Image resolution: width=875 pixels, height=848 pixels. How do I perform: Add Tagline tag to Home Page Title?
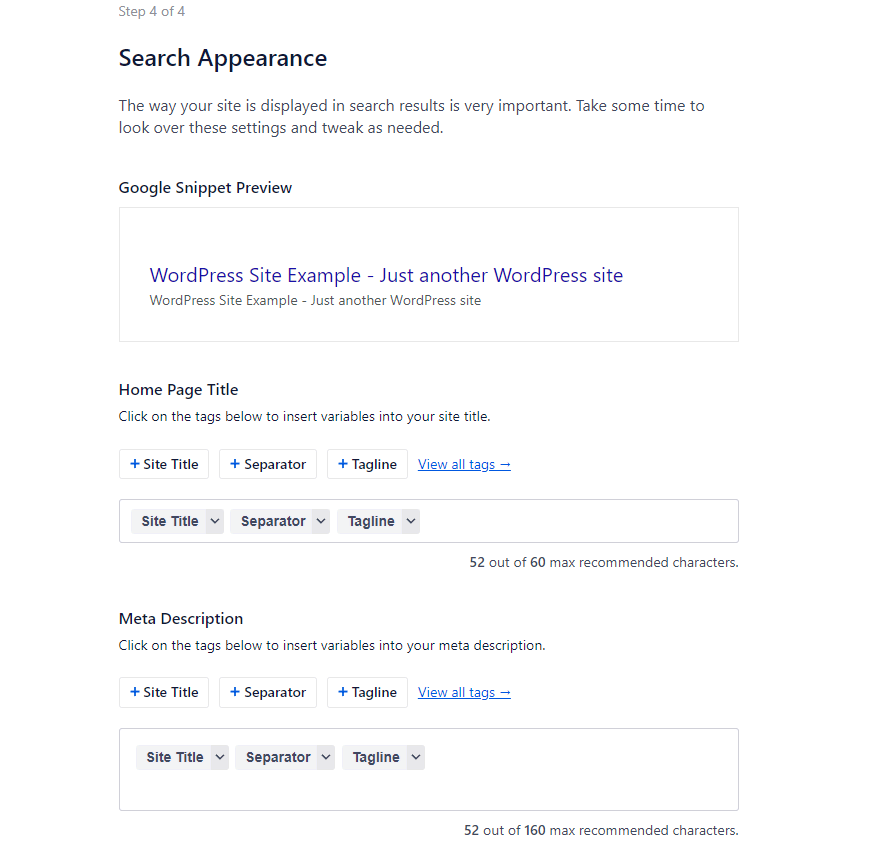coord(367,464)
